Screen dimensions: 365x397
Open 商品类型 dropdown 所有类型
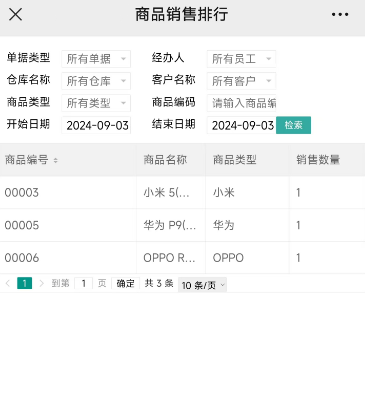pos(96,103)
